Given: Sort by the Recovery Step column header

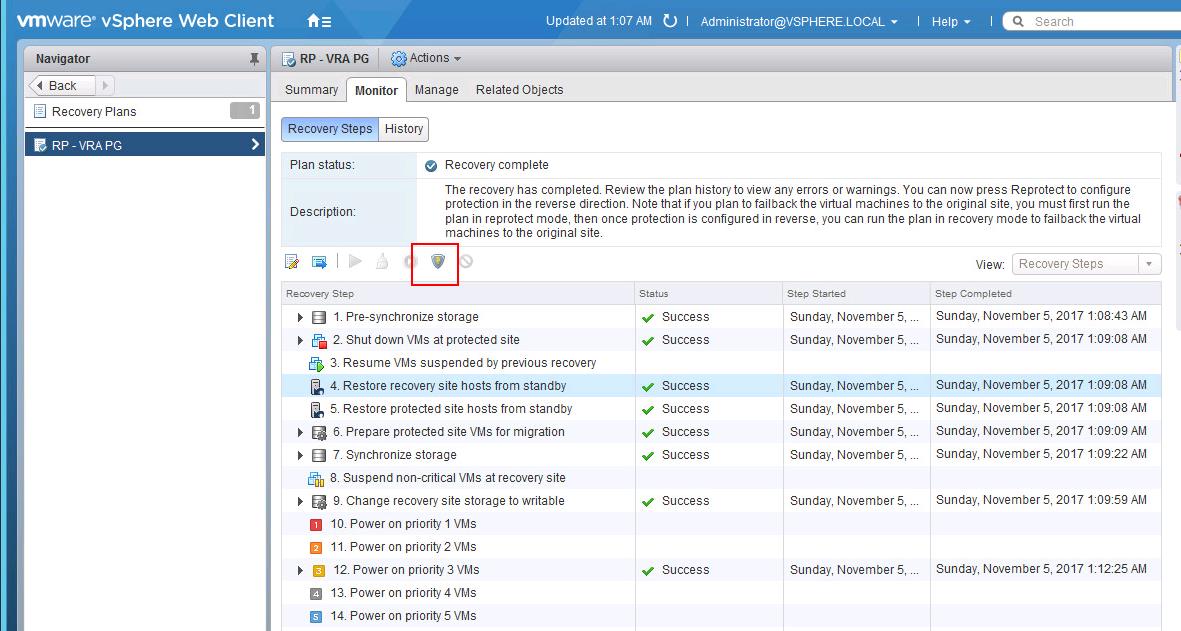Looking at the screenshot, I should tap(458, 294).
